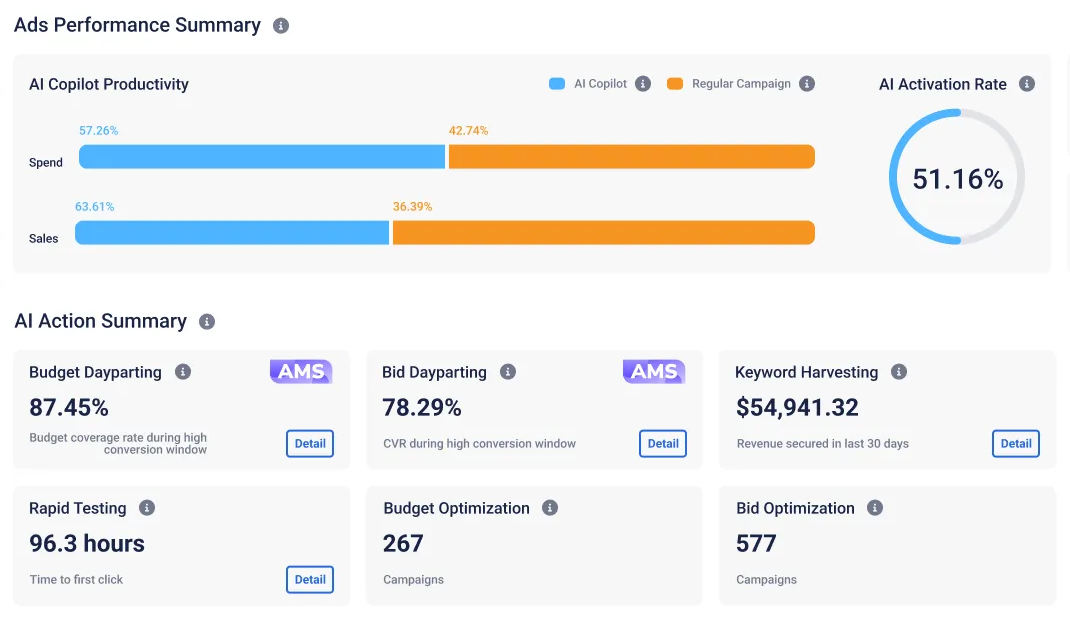Show info for Bid Dayparting
1070x622 pixels.
[508, 372]
